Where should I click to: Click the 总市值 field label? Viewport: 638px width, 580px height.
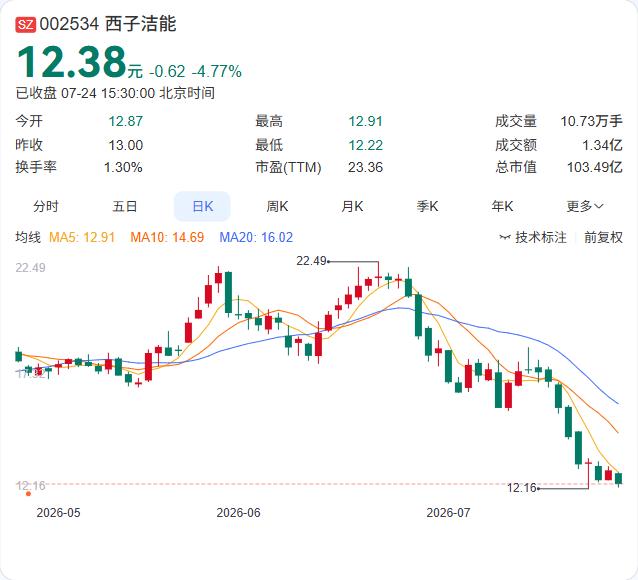point(516,167)
